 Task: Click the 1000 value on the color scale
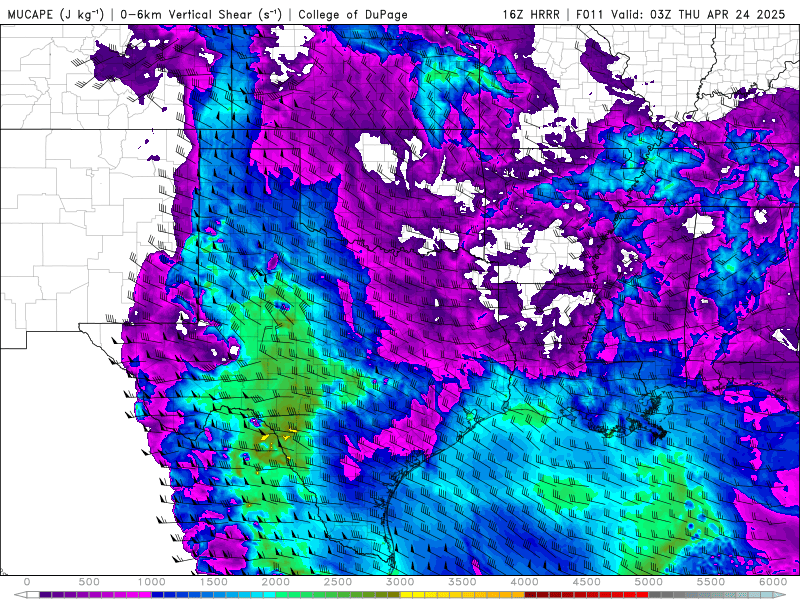coord(152,582)
